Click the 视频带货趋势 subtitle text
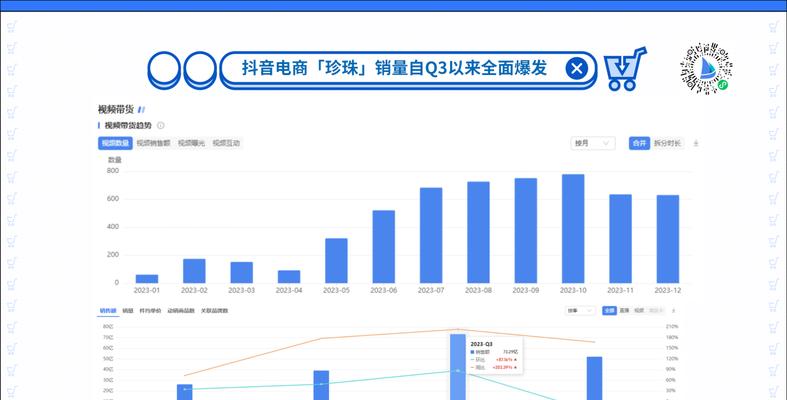Screen dimensions: 787x400 click(127, 125)
